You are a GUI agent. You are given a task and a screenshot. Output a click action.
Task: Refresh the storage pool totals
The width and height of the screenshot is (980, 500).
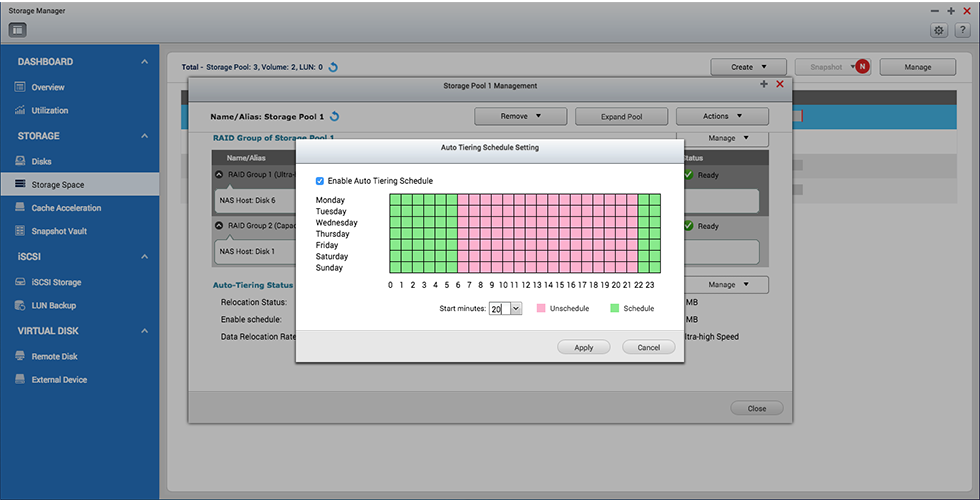point(333,67)
